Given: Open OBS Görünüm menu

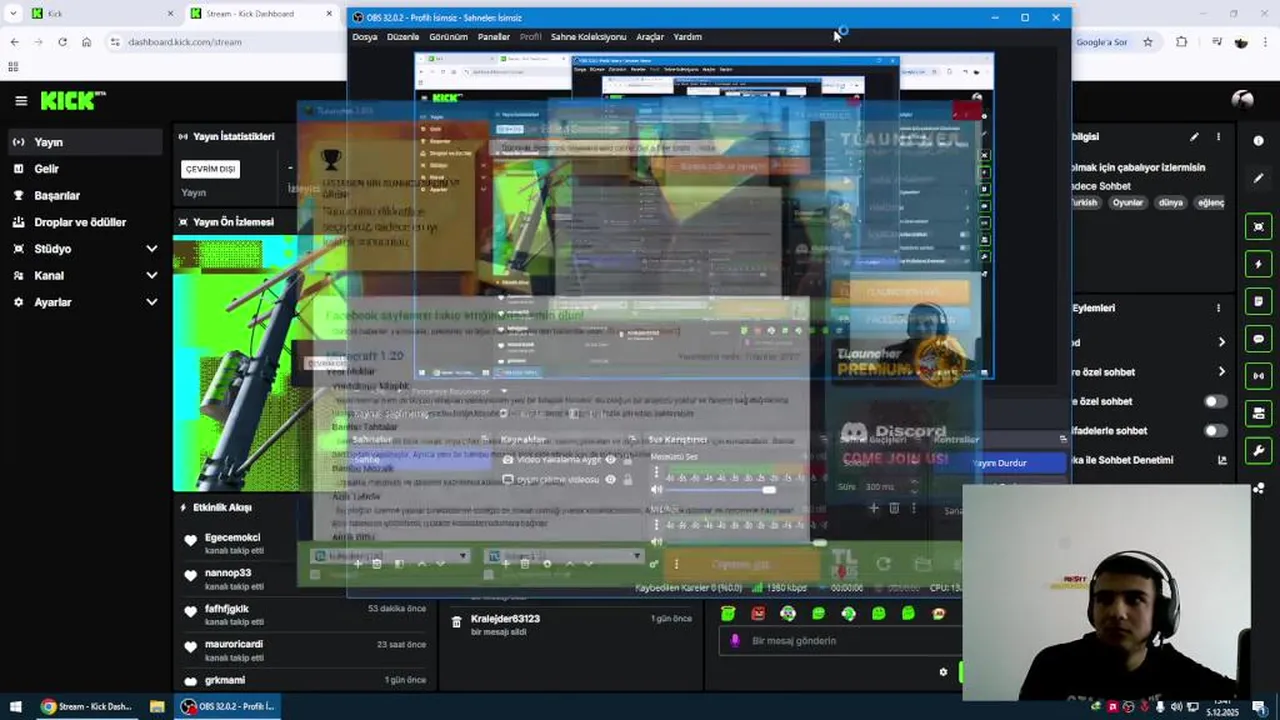Looking at the screenshot, I should tap(448, 37).
